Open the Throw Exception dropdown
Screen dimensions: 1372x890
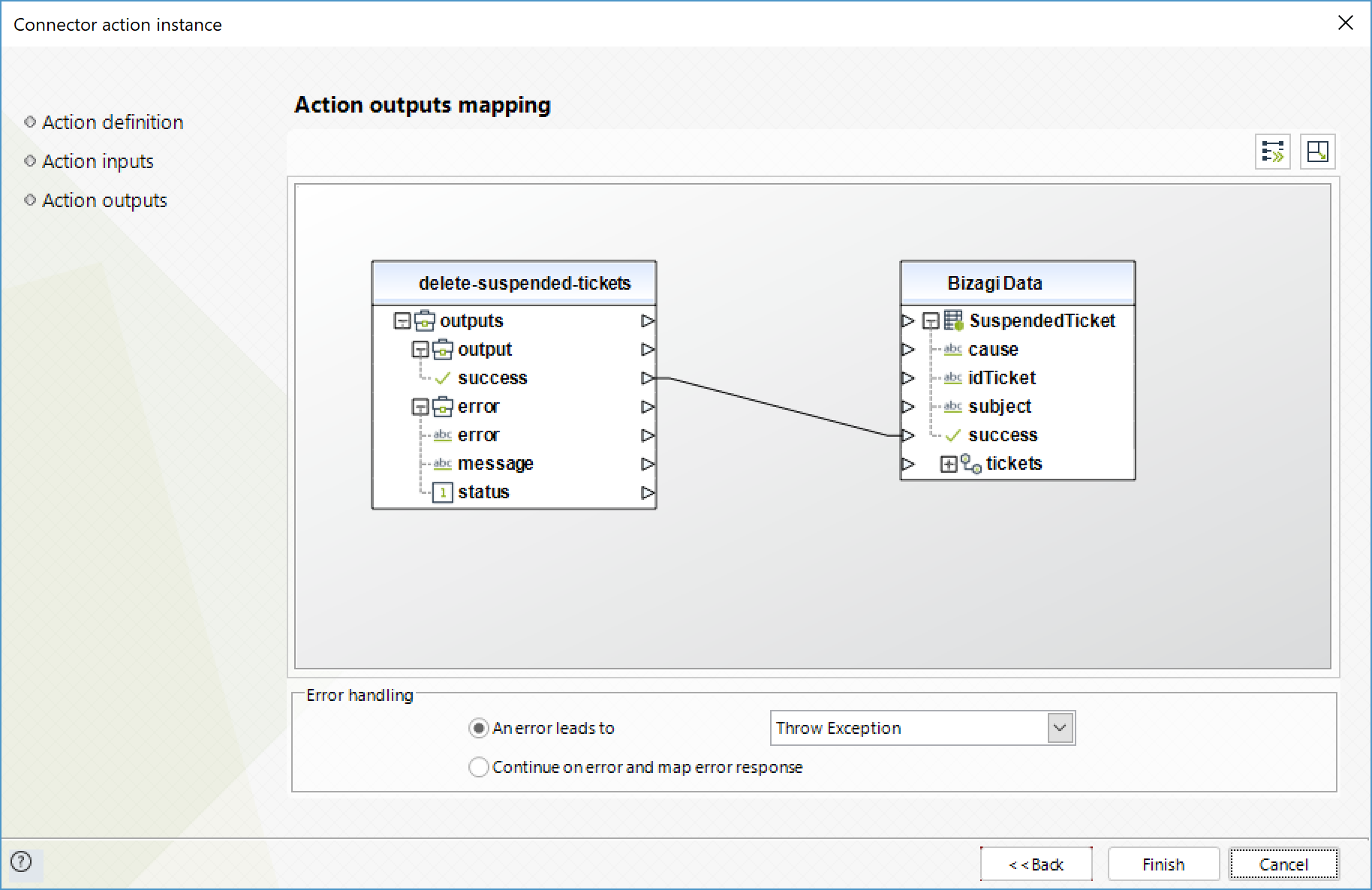tap(1060, 728)
